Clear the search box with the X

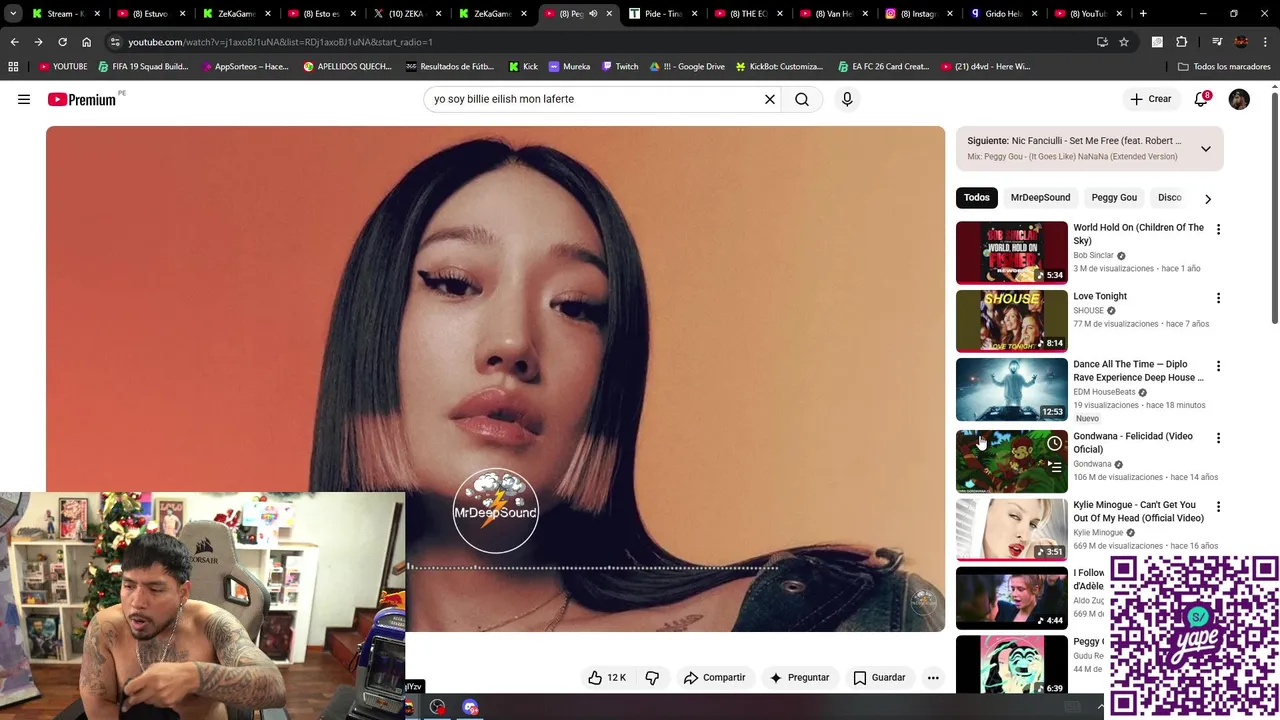pos(770,99)
